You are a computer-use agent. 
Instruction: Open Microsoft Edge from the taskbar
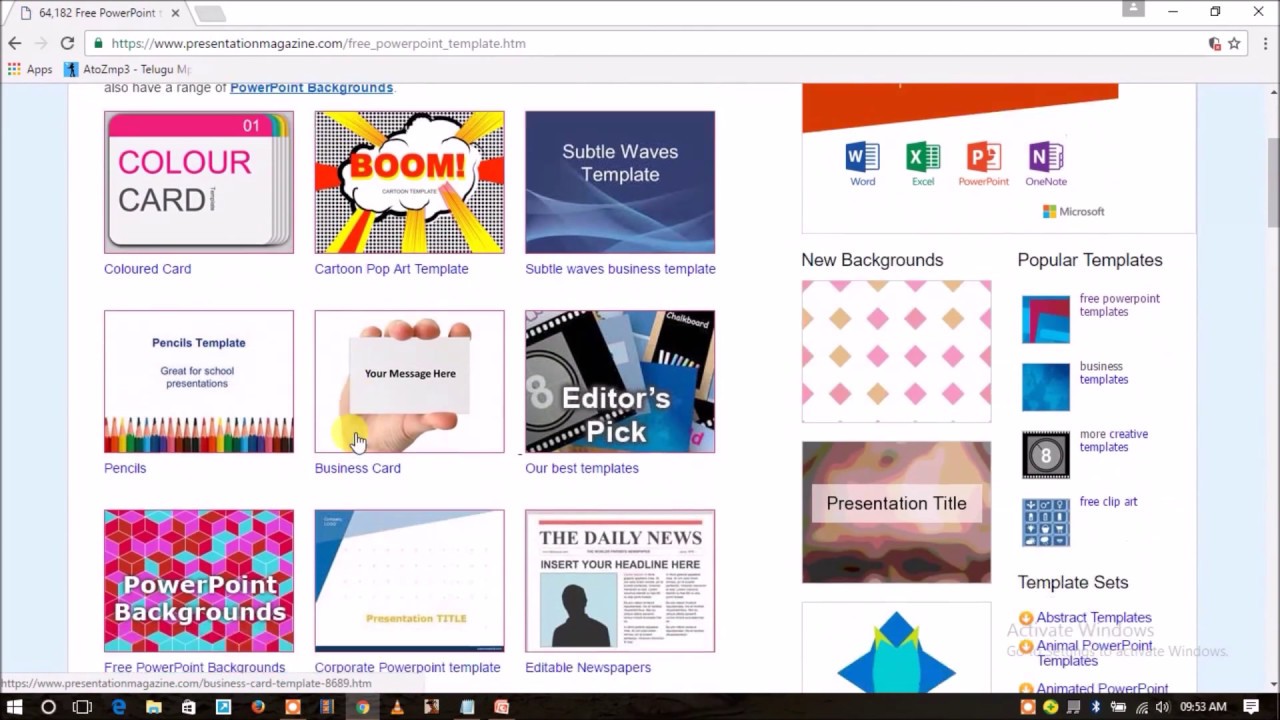pos(118,706)
